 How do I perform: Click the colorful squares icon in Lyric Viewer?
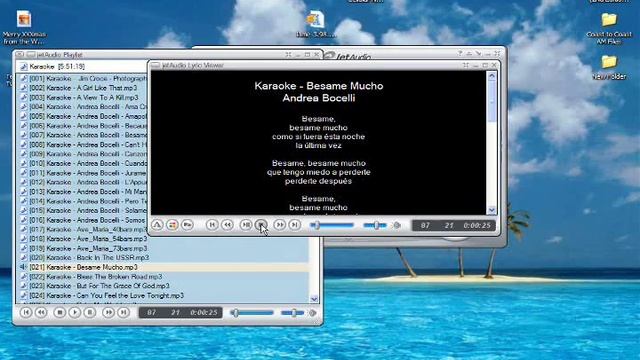tap(172, 225)
